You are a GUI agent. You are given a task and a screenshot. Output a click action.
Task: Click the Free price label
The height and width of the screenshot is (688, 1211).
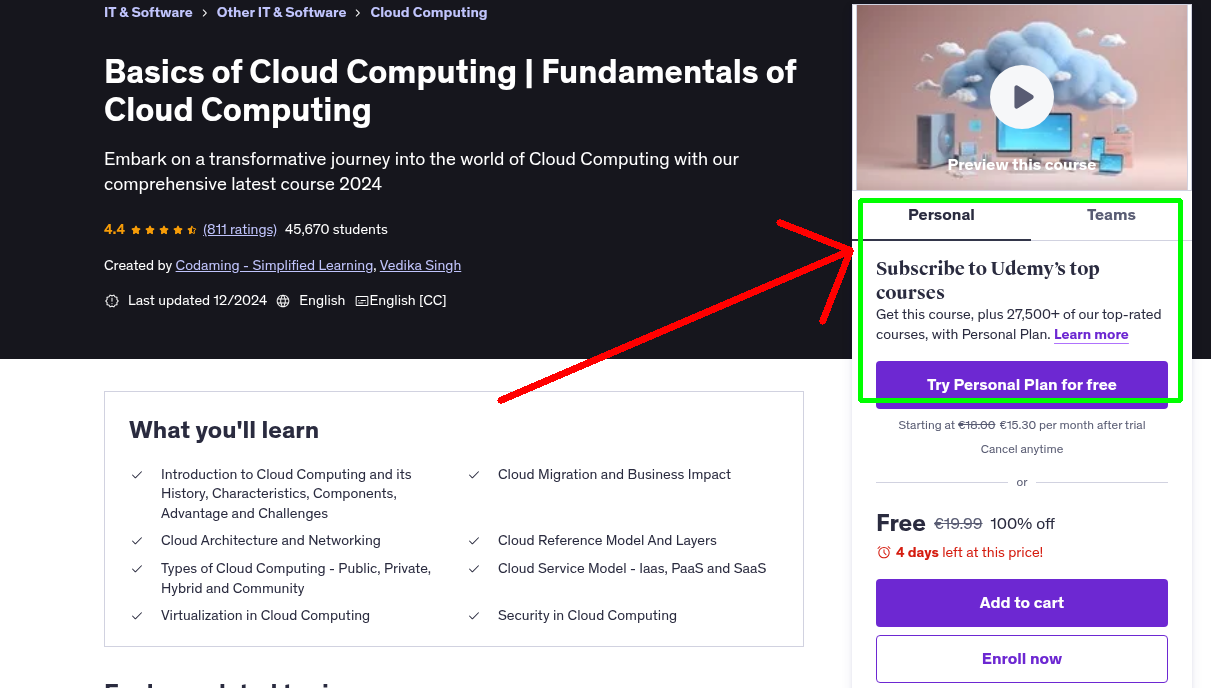[x=901, y=523]
